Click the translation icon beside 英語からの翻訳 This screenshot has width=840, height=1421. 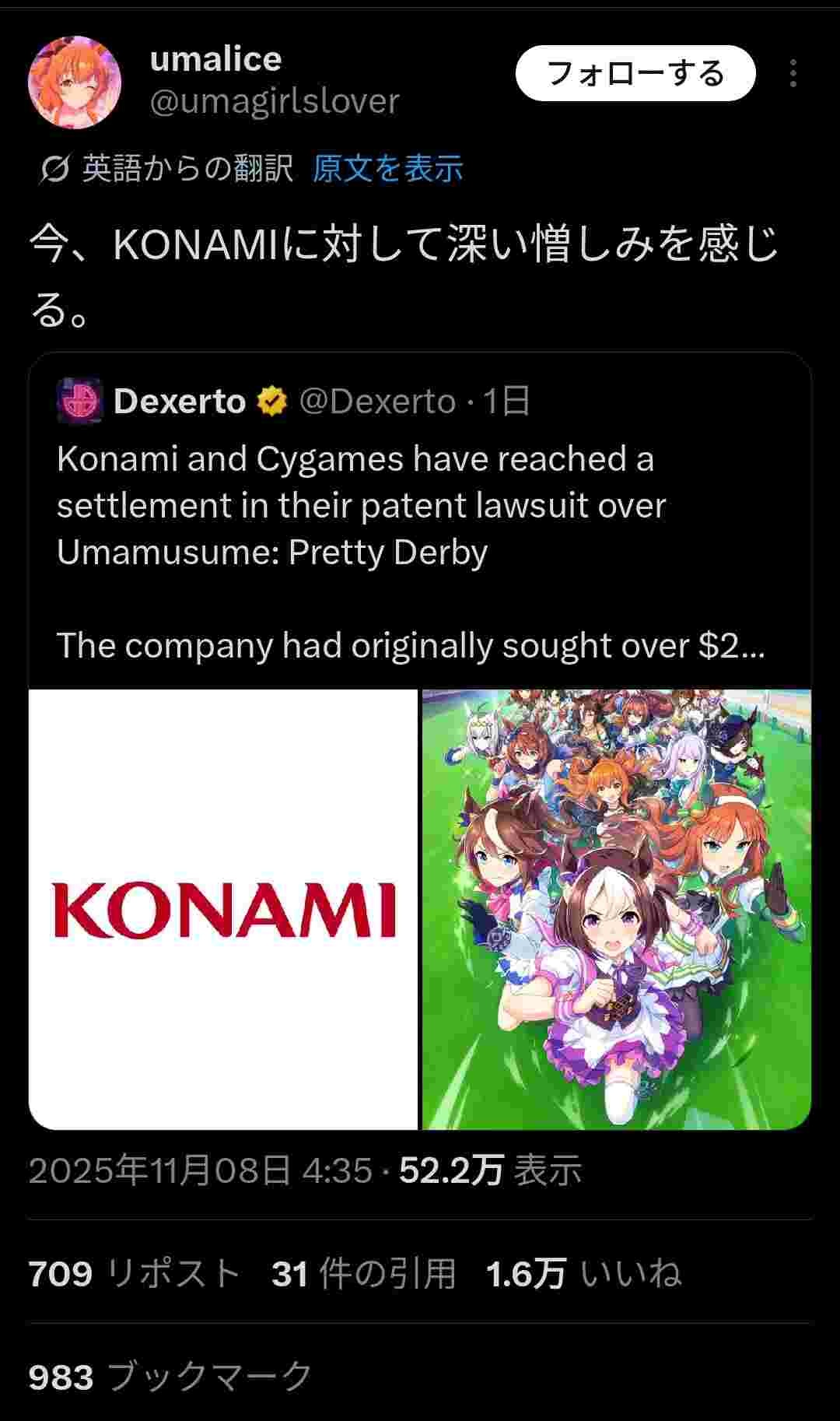[x=54, y=169]
